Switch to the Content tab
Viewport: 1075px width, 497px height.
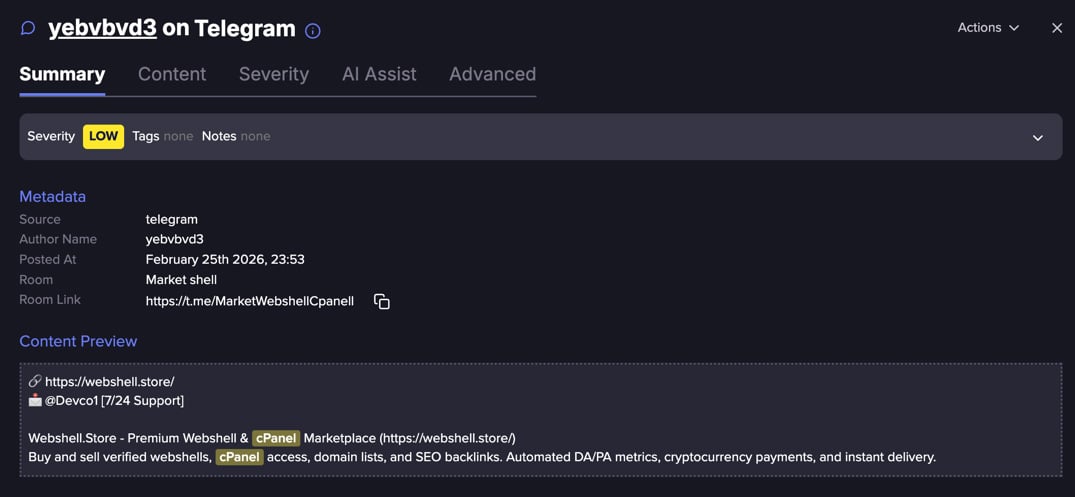click(172, 74)
